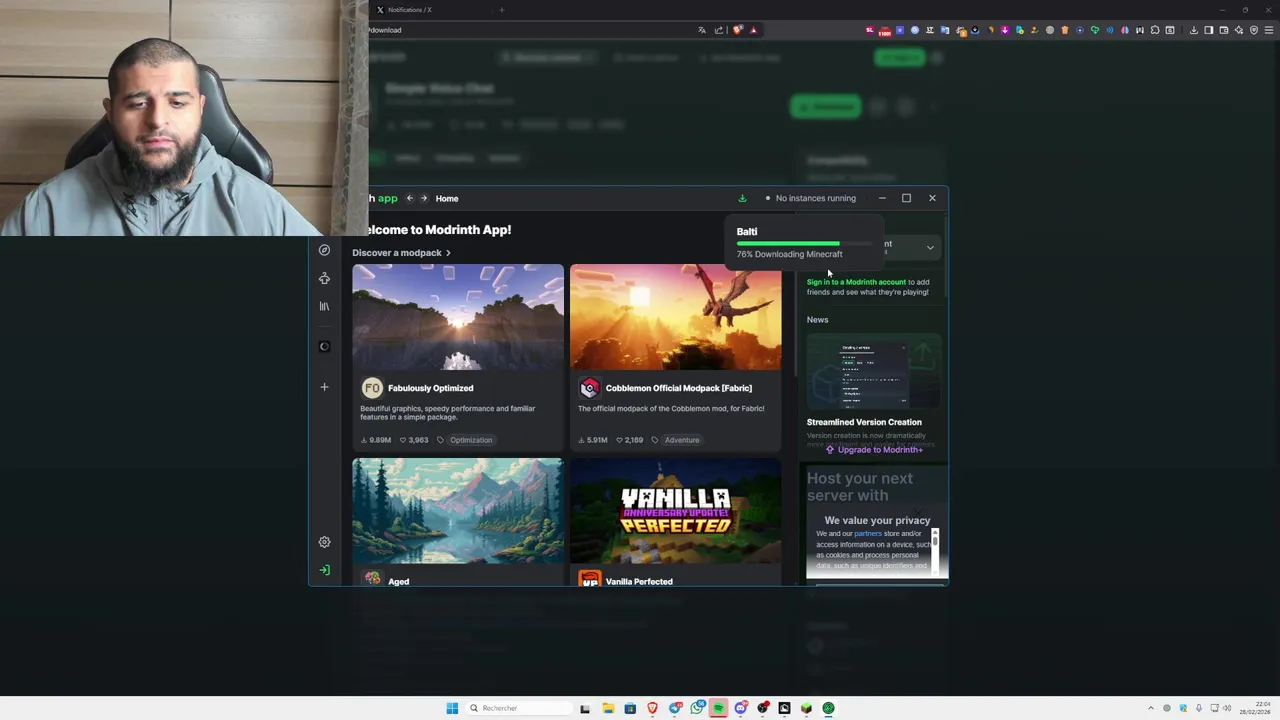Click the 76% Downloading Minecraft status text
This screenshot has height=720, width=1280.
pyautogui.click(x=790, y=254)
